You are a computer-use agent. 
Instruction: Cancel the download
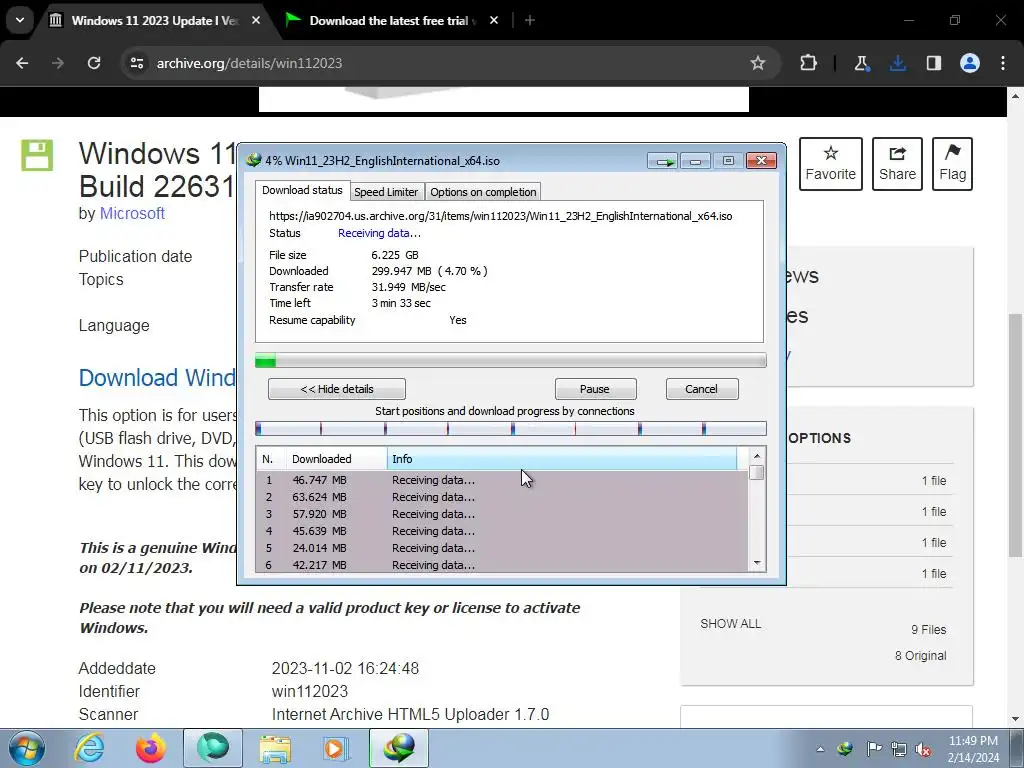(702, 389)
